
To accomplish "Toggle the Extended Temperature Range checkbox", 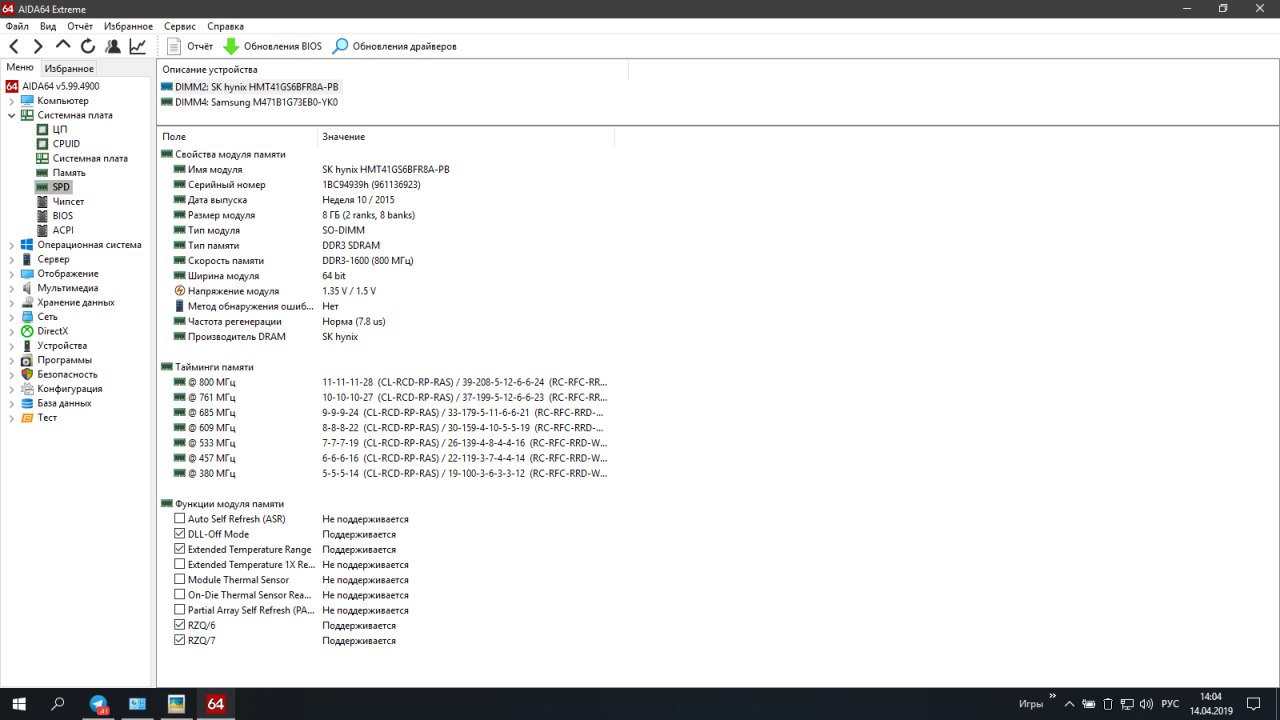I will [x=180, y=549].
